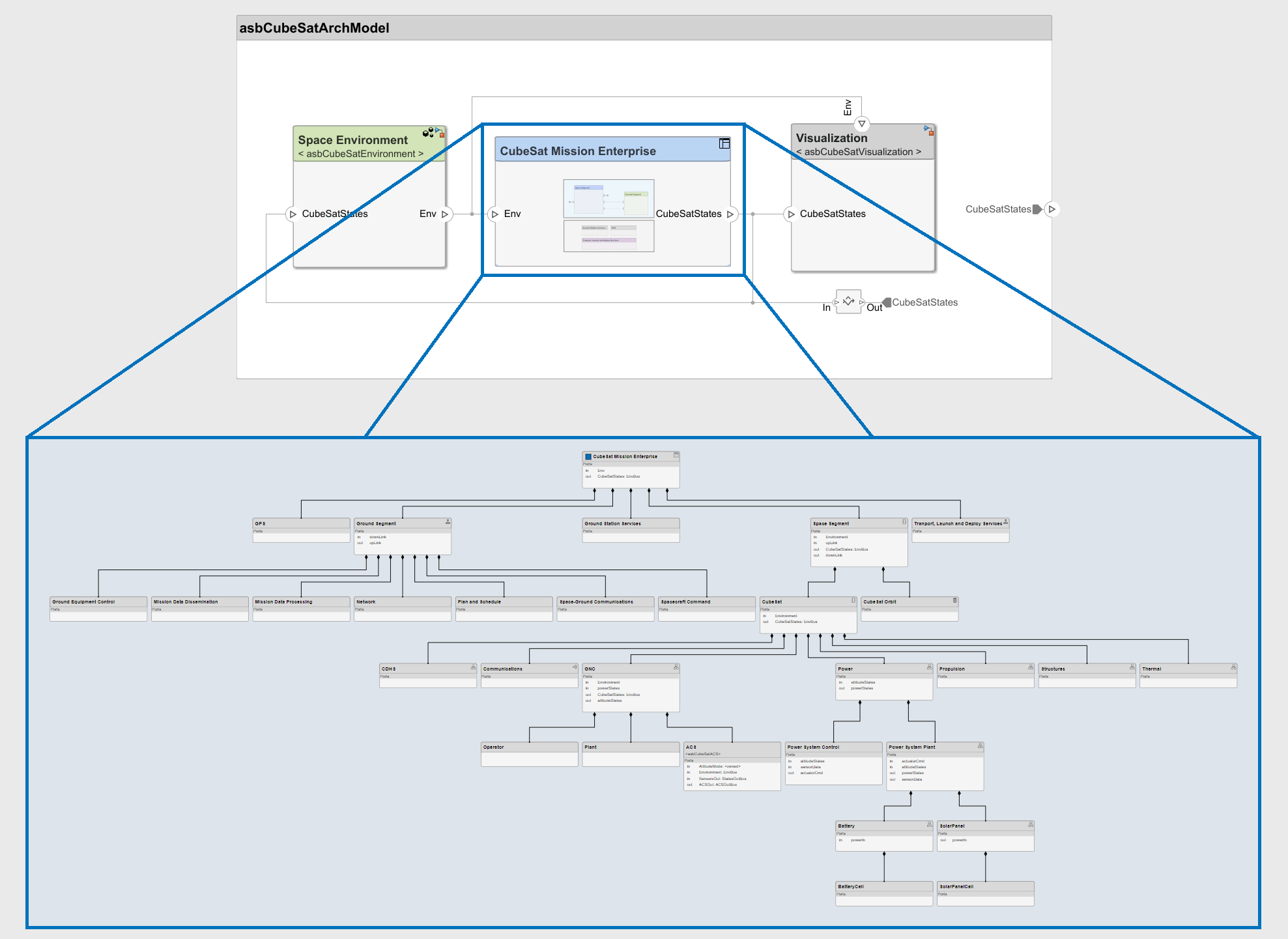1288x939 pixels.
Task: Click Env output port of Space Environment
Action: point(445,214)
